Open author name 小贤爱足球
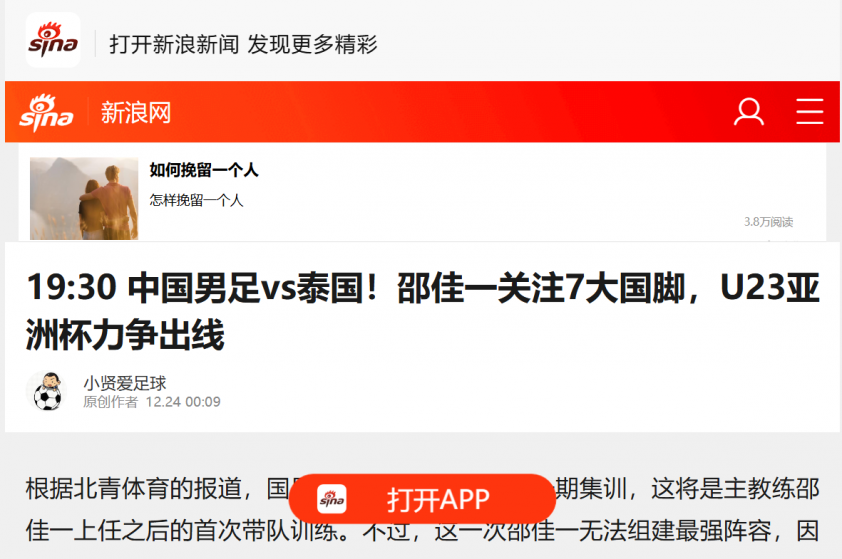This screenshot has height=559, width=842. click(x=125, y=383)
